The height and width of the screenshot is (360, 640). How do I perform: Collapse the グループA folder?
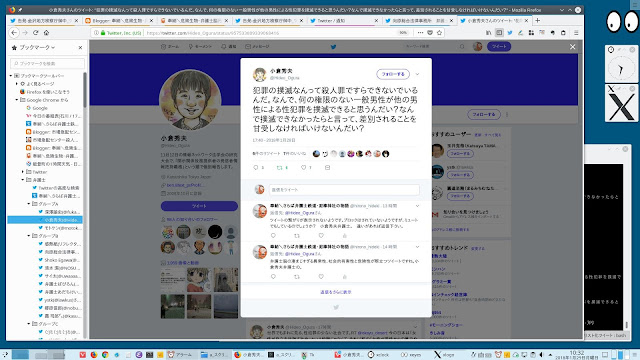(x=29, y=204)
